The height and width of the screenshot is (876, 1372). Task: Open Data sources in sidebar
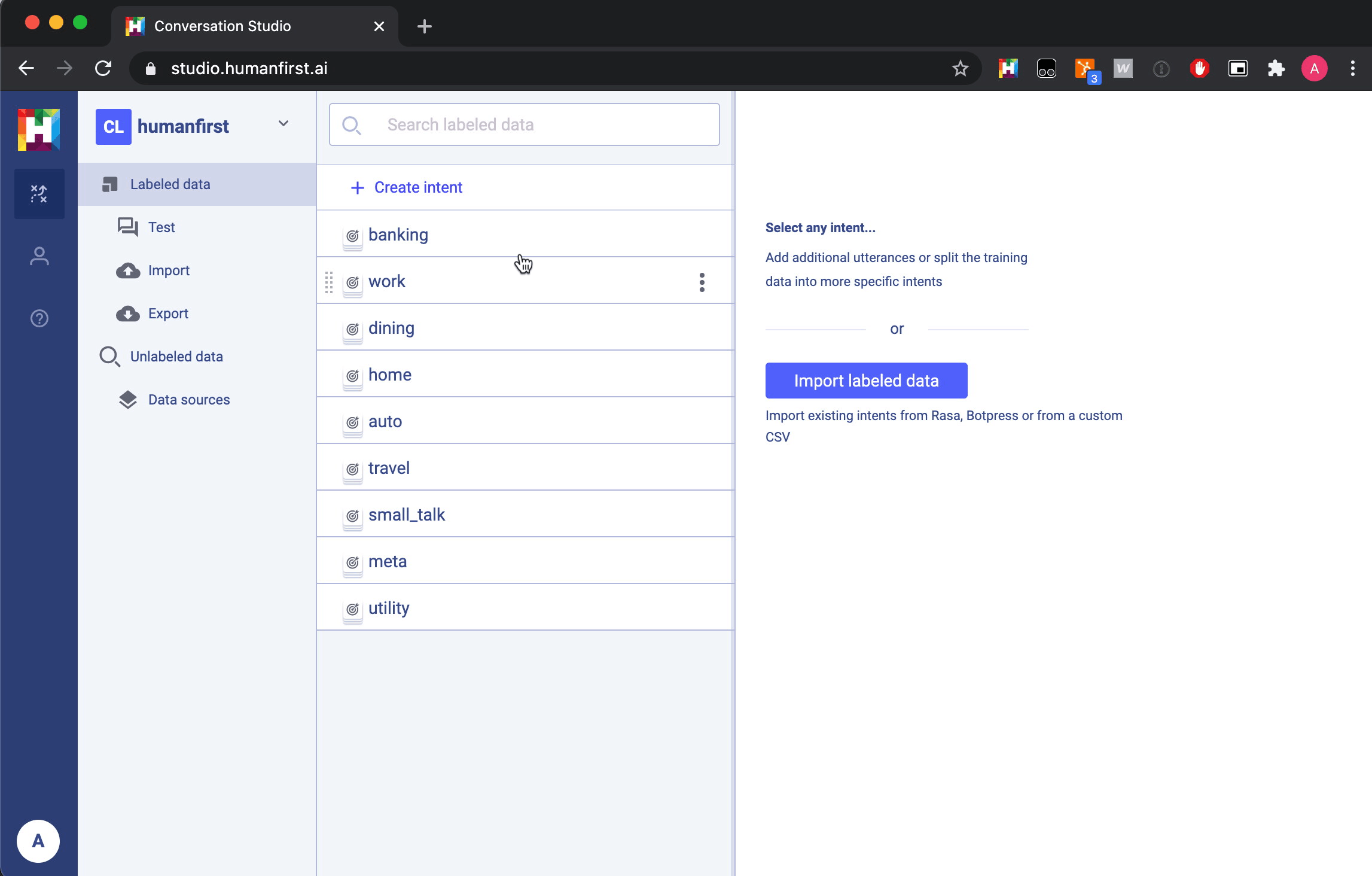pyautogui.click(x=189, y=400)
